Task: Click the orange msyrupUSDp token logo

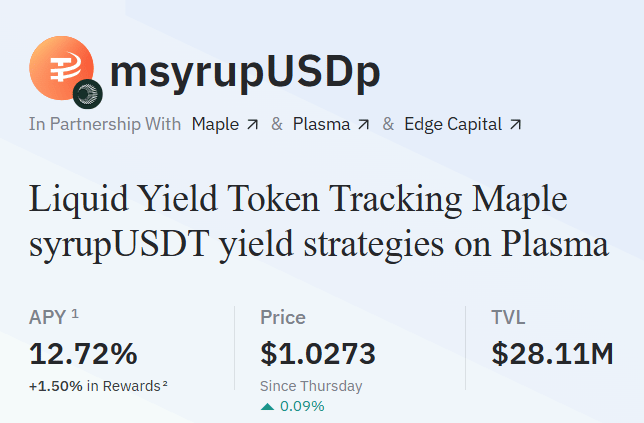Action: [x=61, y=68]
